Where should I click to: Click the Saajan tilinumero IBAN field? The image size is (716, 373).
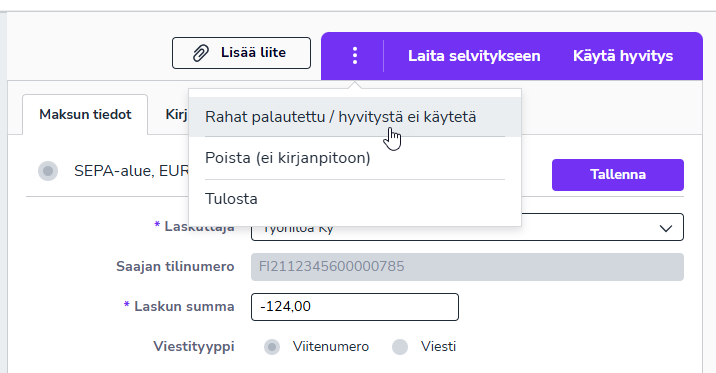(467, 267)
